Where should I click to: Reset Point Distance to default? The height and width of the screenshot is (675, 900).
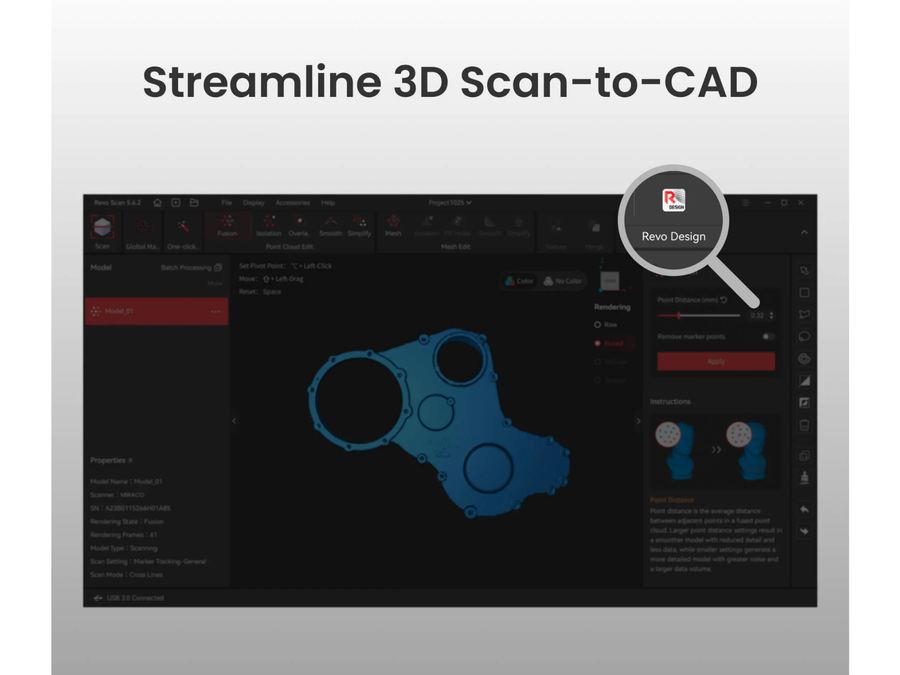pyautogui.click(x=724, y=300)
